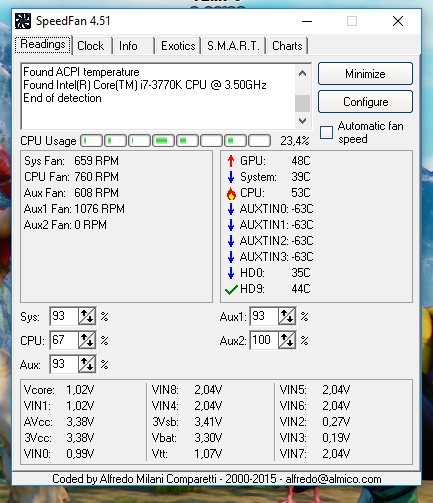Click the green checkmark beside HD9
433x503 pixels.
point(231,289)
